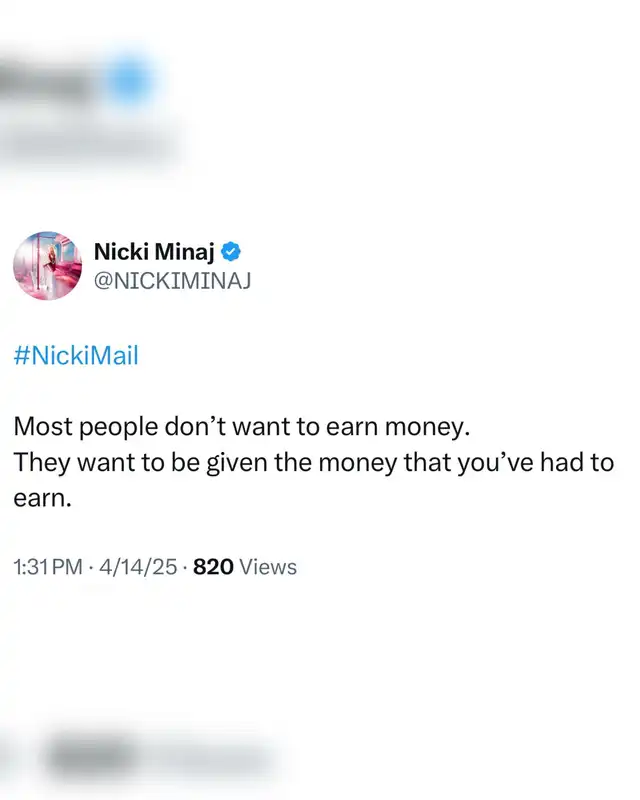Click the bold 820 view count

(x=213, y=567)
